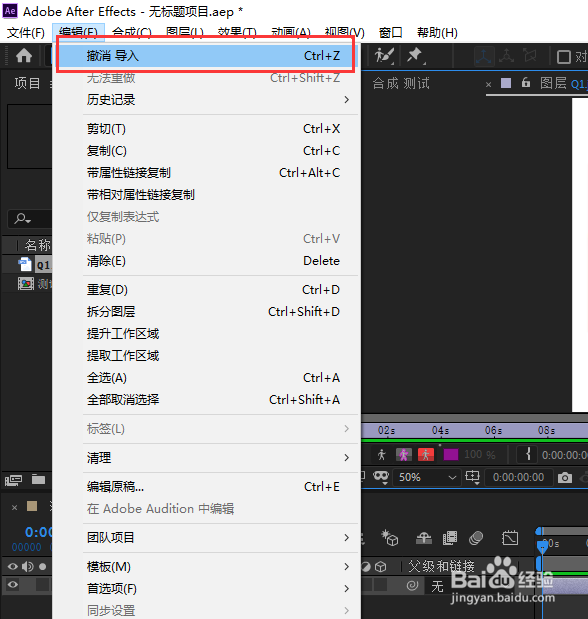Open the purple overlay color swatch

[x=451, y=455]
